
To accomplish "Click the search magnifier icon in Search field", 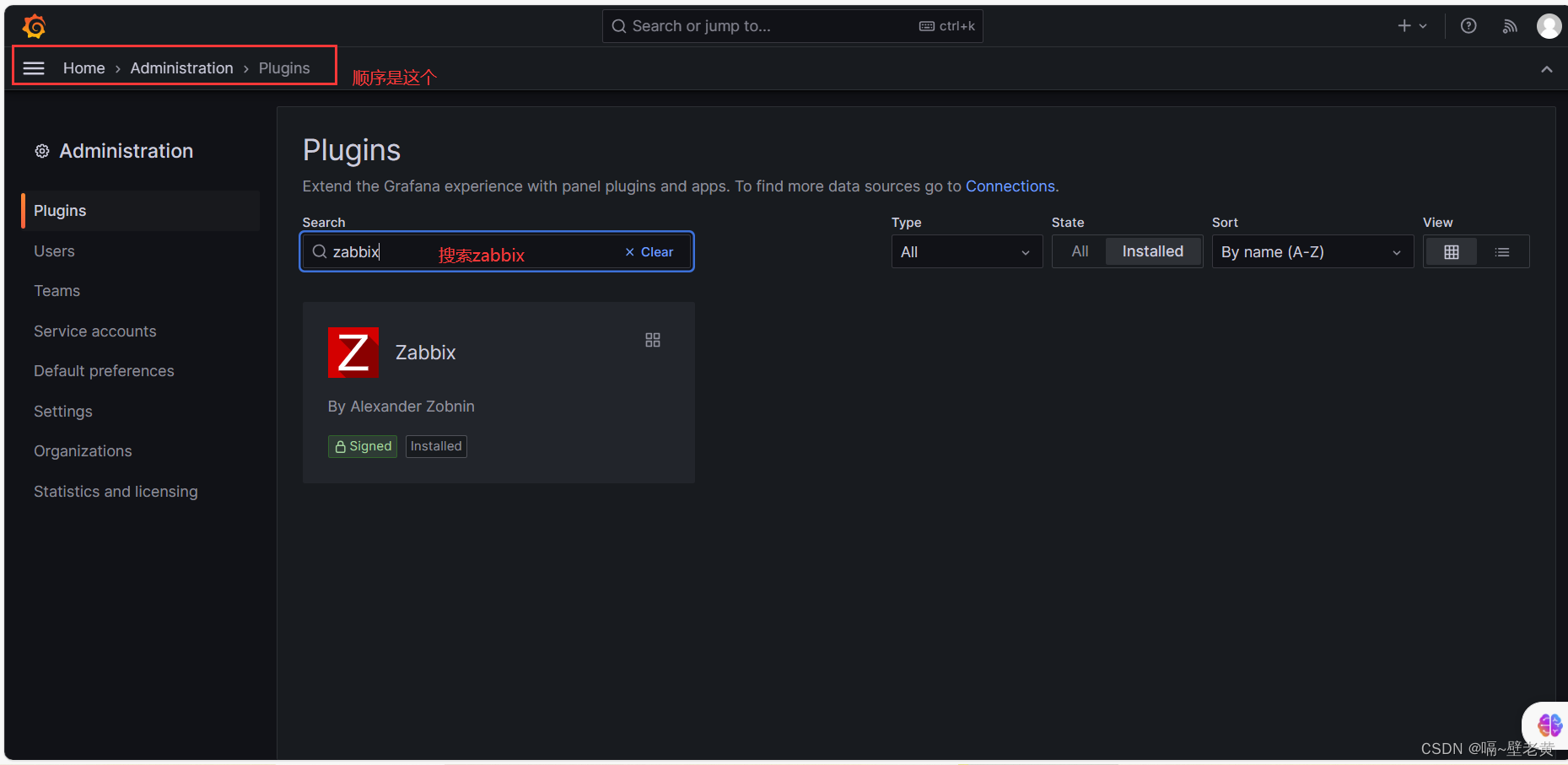I will coord(320,251).
